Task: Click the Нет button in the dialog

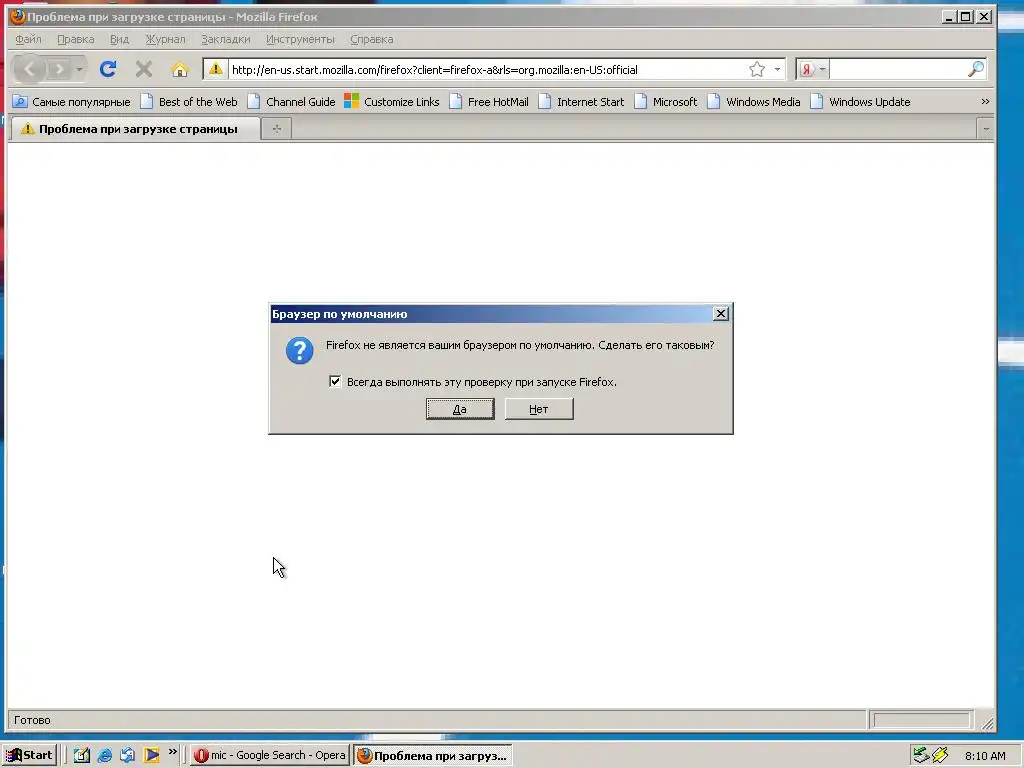Action: tap(539, 409)
